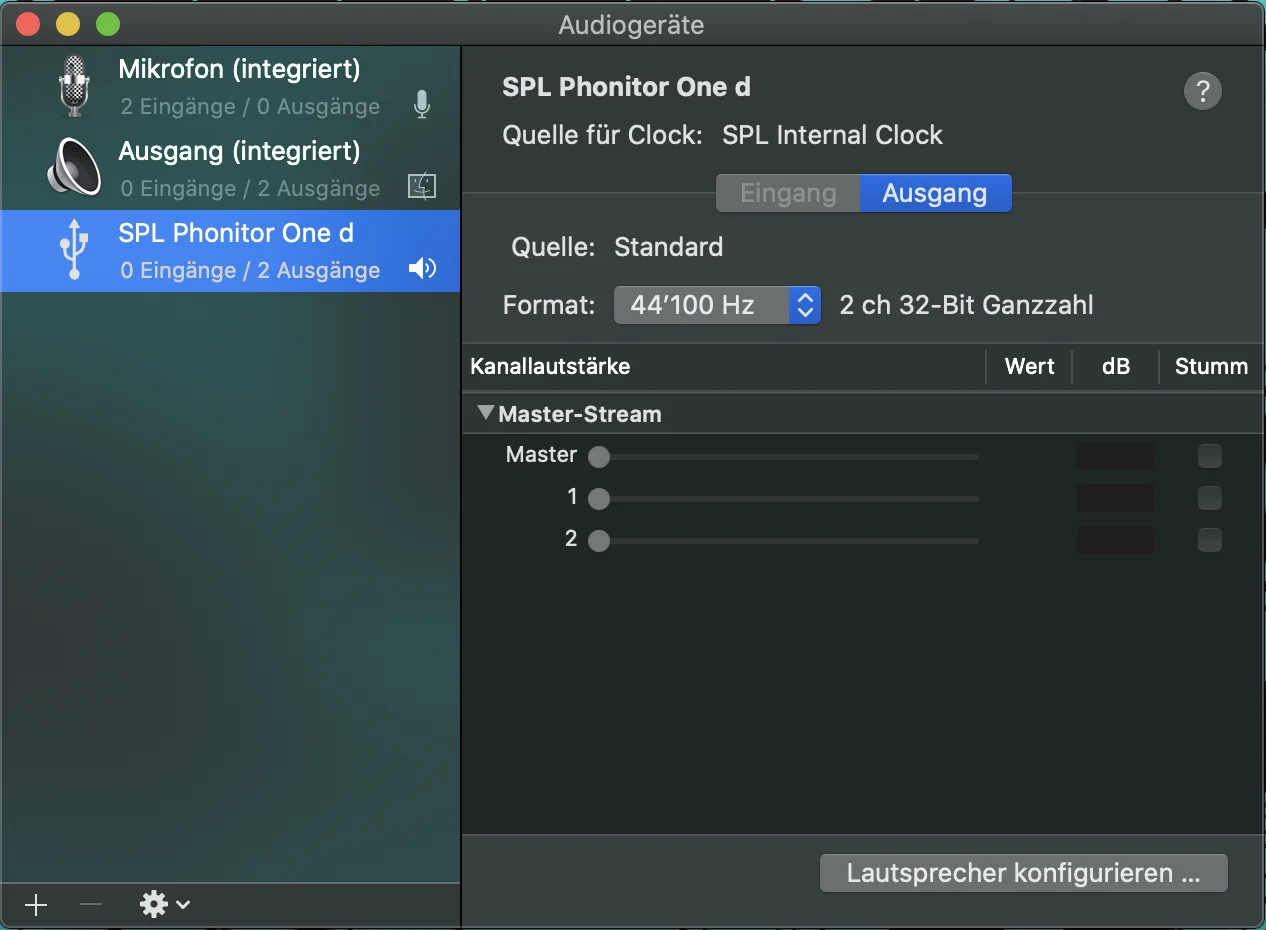Click the Master volume slider knob

coord(599,457)
